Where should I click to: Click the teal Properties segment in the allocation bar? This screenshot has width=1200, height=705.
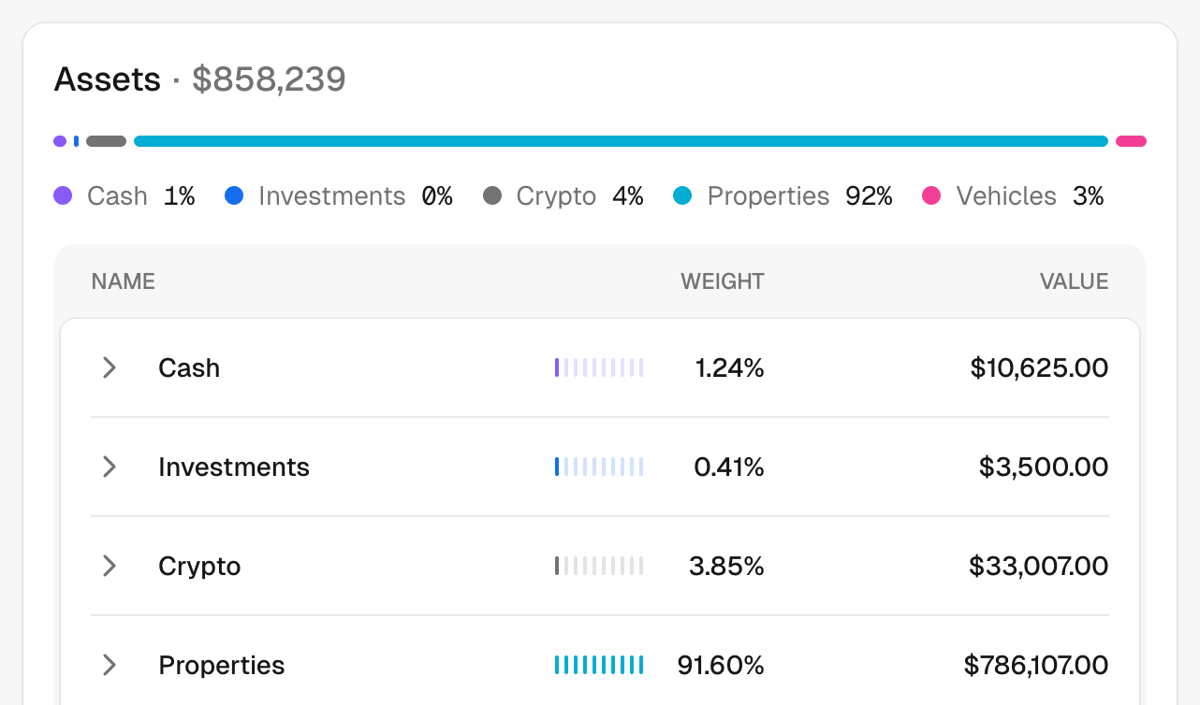[x=620, y=141]
